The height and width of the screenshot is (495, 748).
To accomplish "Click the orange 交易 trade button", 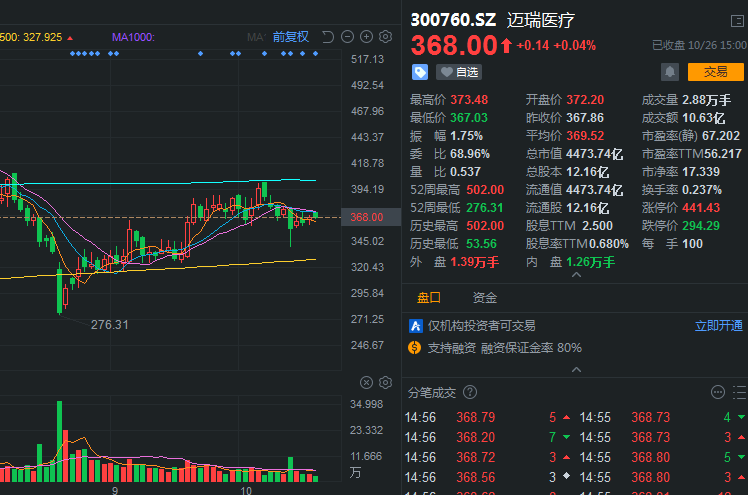I will coord(716,72).
